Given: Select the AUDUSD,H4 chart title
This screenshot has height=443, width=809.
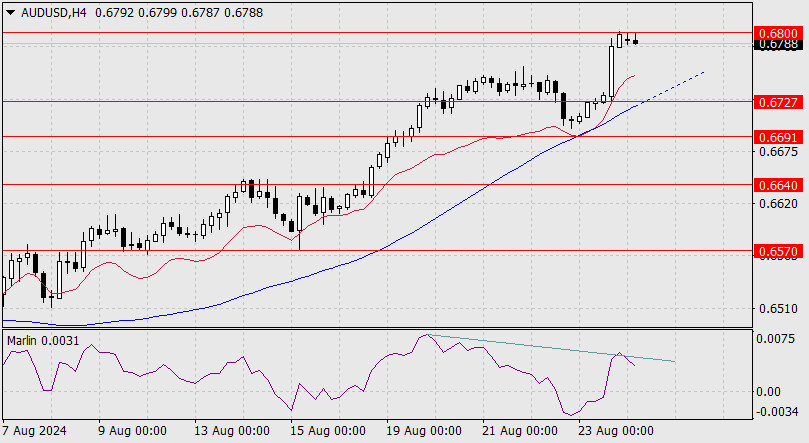Looking at the screenshot, I should tap(54, 13).
